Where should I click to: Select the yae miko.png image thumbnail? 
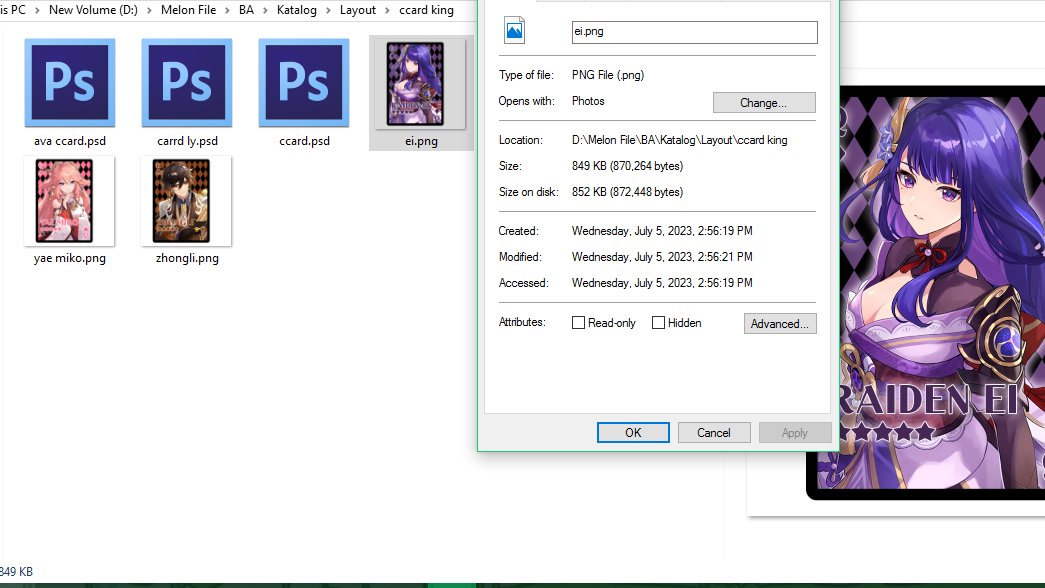[x=65, y=201]
